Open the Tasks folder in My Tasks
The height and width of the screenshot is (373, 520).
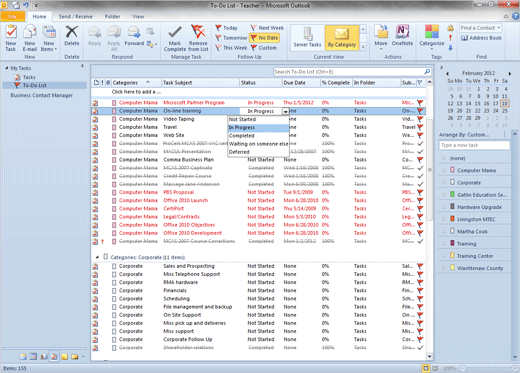tap(29, 77)
